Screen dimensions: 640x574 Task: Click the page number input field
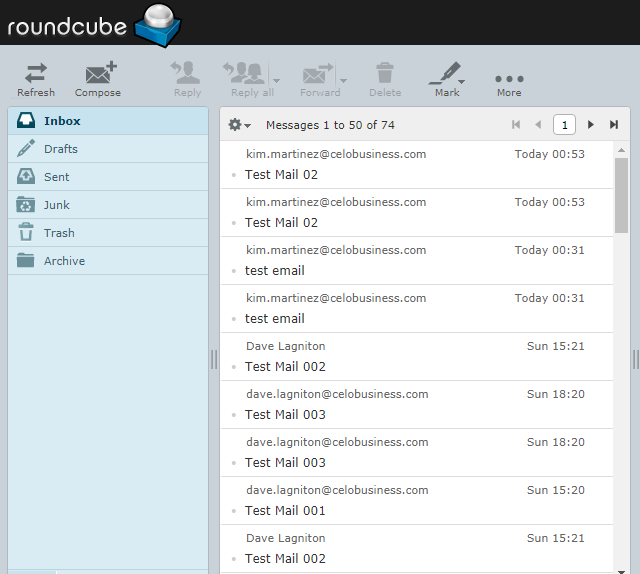[x=564, y=125]
